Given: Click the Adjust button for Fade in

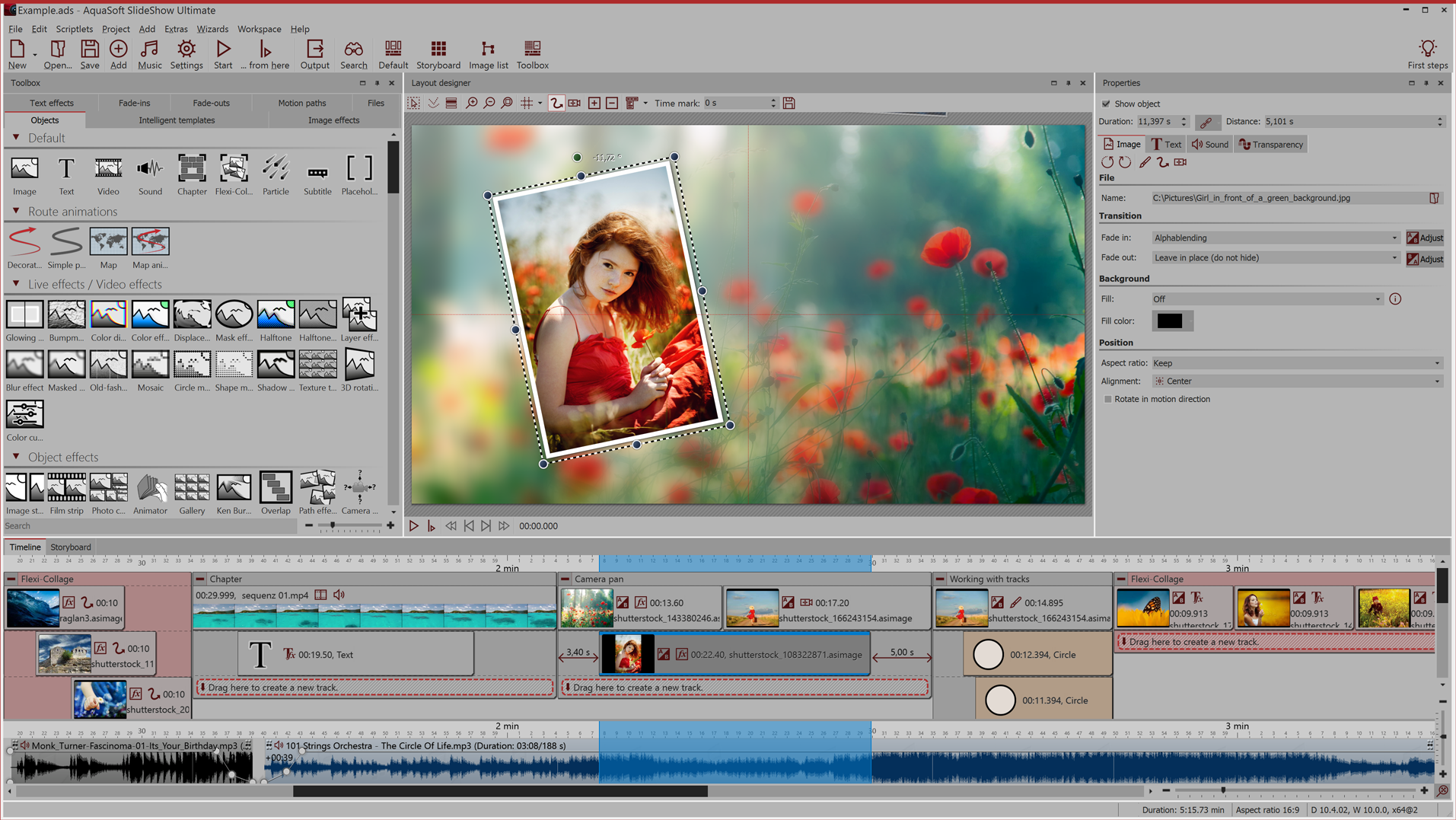Looking at the screenshot, I should (x=1425, y=238).
